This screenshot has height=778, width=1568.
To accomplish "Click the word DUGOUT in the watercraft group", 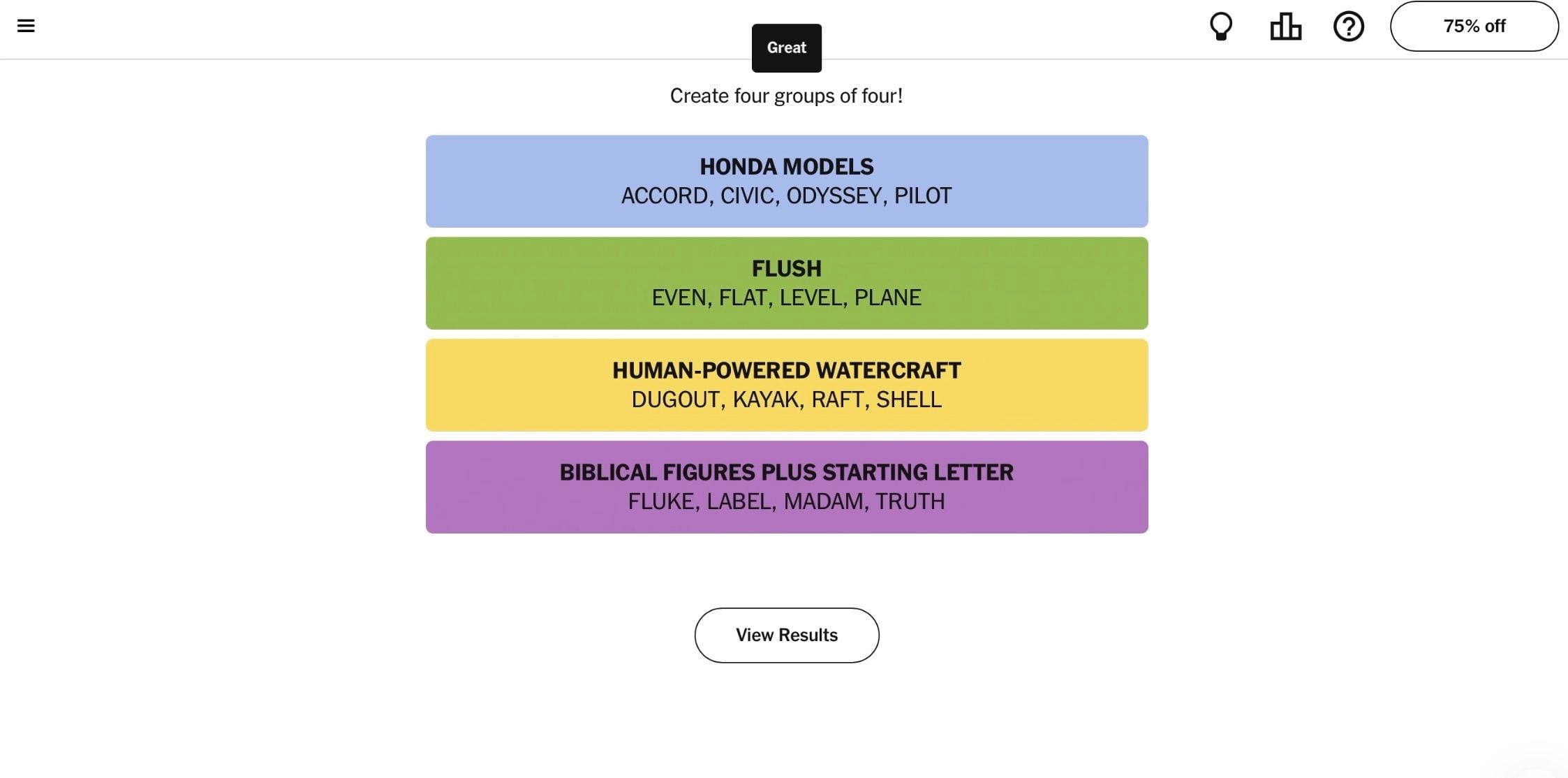I will (x=675, y=399).
